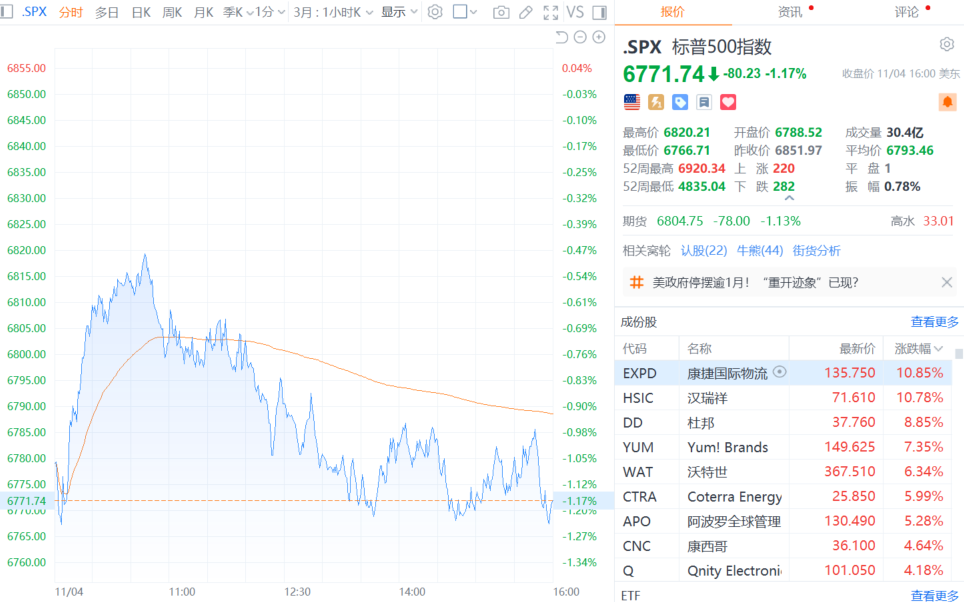Click the hashtag topic icon
The width and height of the screenshot is (964, 602).
[637, 282]
